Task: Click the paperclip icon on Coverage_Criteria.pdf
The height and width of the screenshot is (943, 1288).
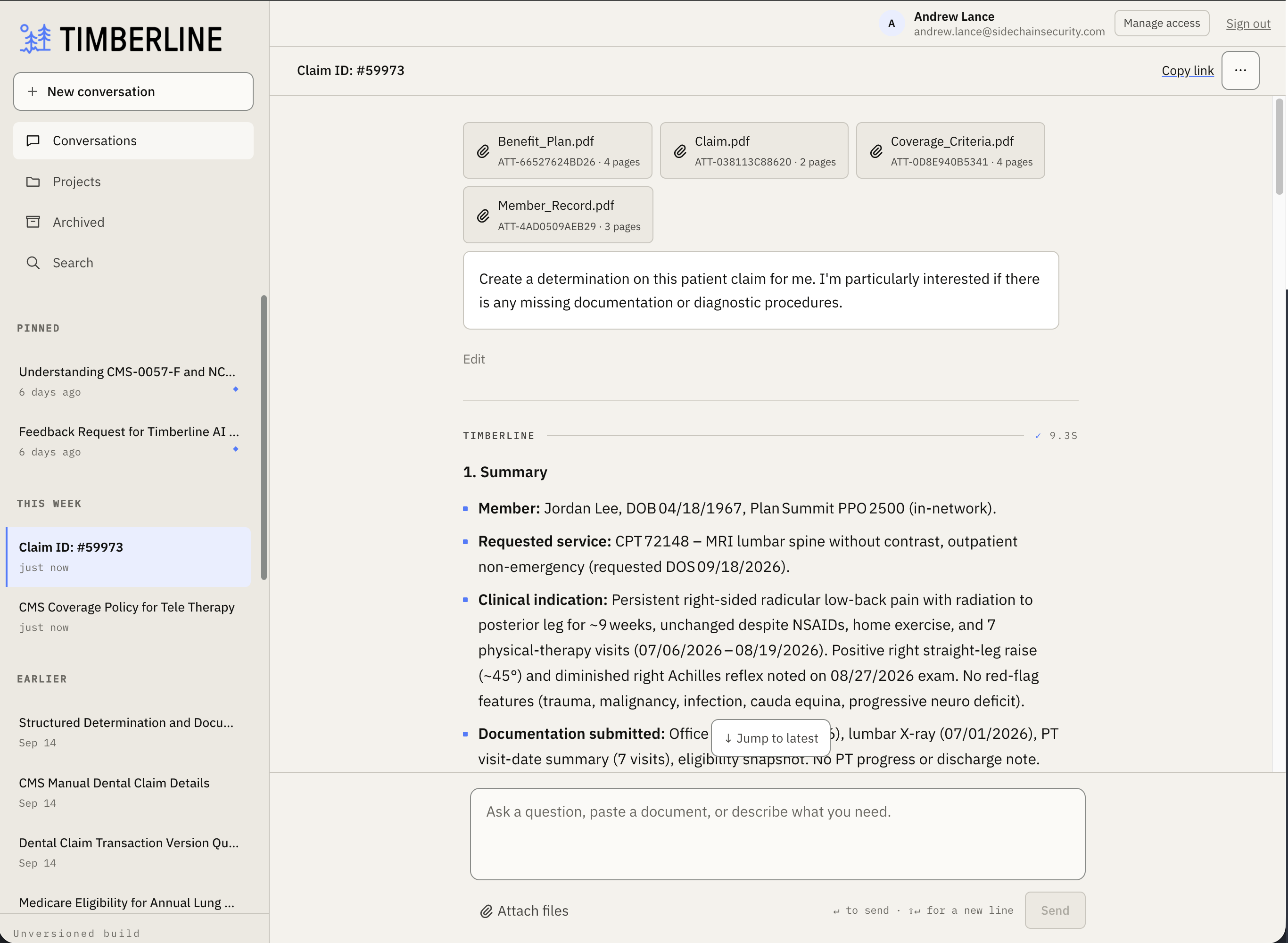Action: (x=876, y=151)
